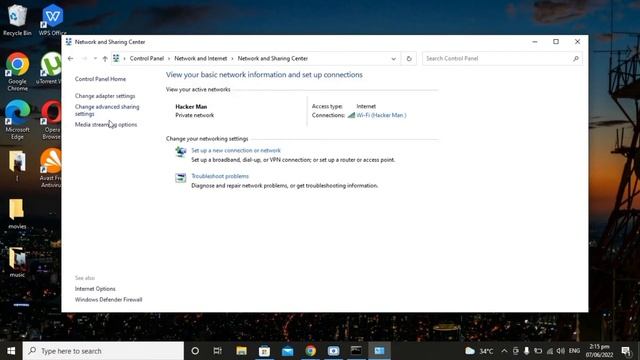Launch Microsoft Edge from desktop
This screenshot has width=640, height=360.
point(17,120)
